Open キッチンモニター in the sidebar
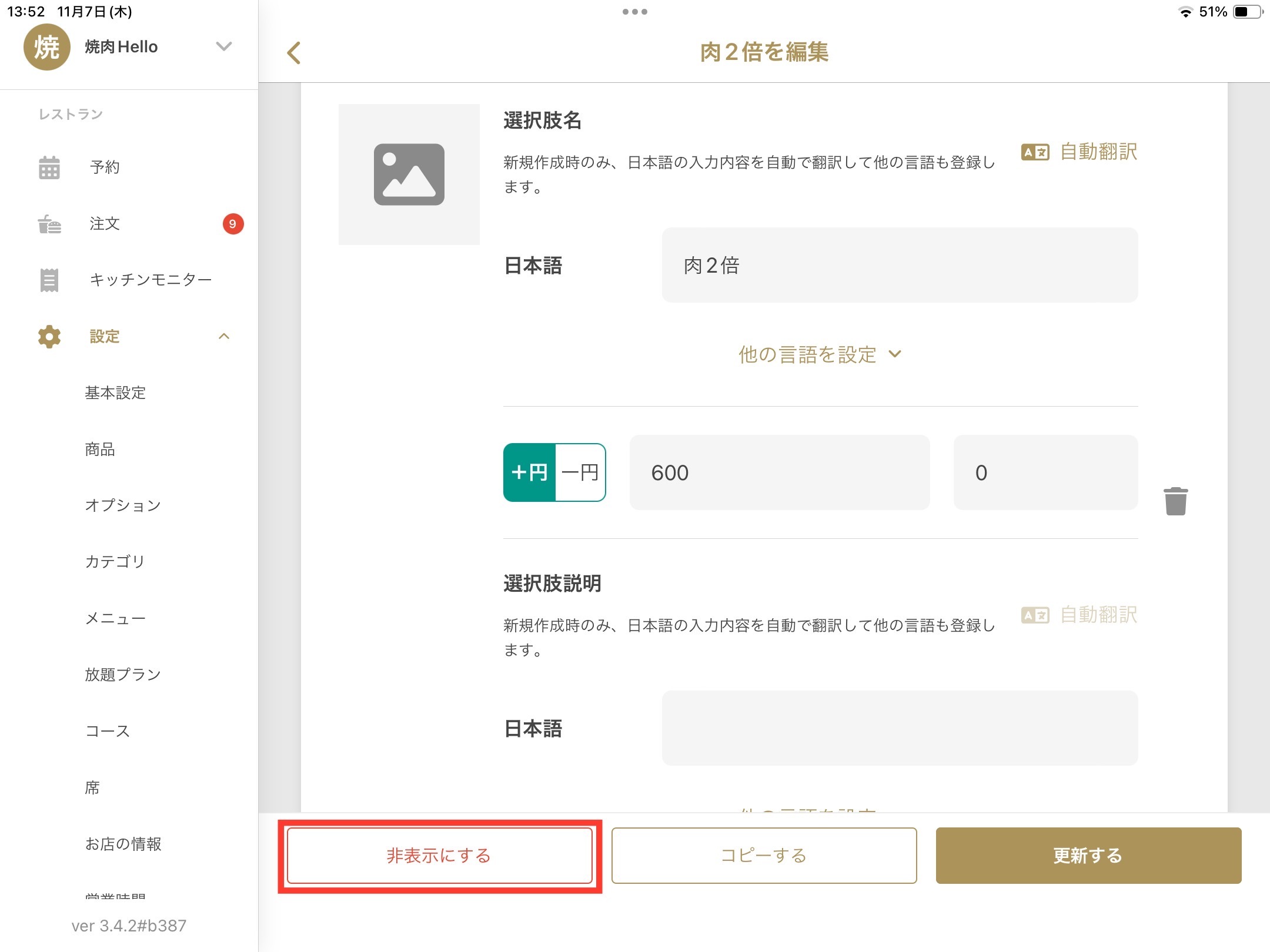1270x952 pixels. pos(151,280)
